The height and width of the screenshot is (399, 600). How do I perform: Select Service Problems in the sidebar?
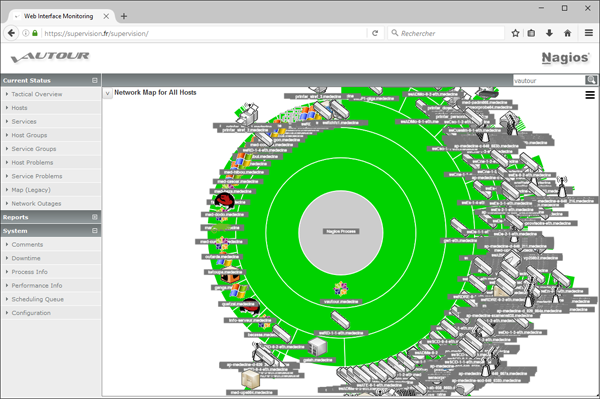click(x=37, y=176)
